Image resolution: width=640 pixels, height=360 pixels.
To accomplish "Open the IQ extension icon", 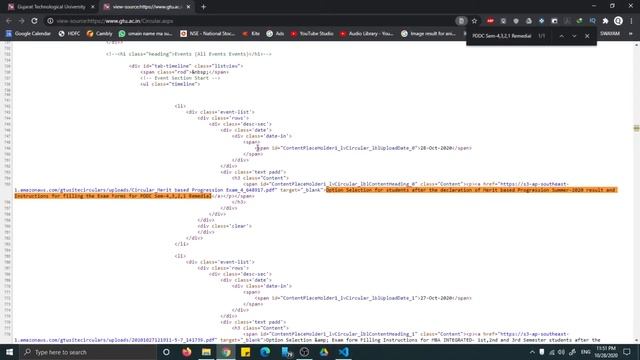I will pyautogui.click(x=592, y=21).
